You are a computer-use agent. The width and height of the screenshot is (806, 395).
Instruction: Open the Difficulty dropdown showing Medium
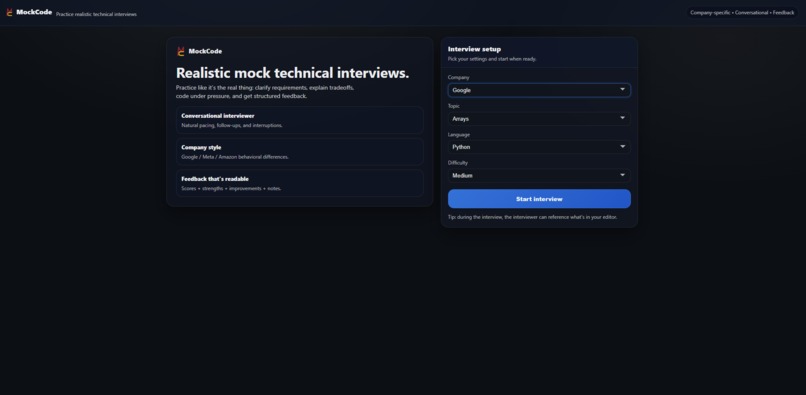pyautogui.click(x=539, y=175)
